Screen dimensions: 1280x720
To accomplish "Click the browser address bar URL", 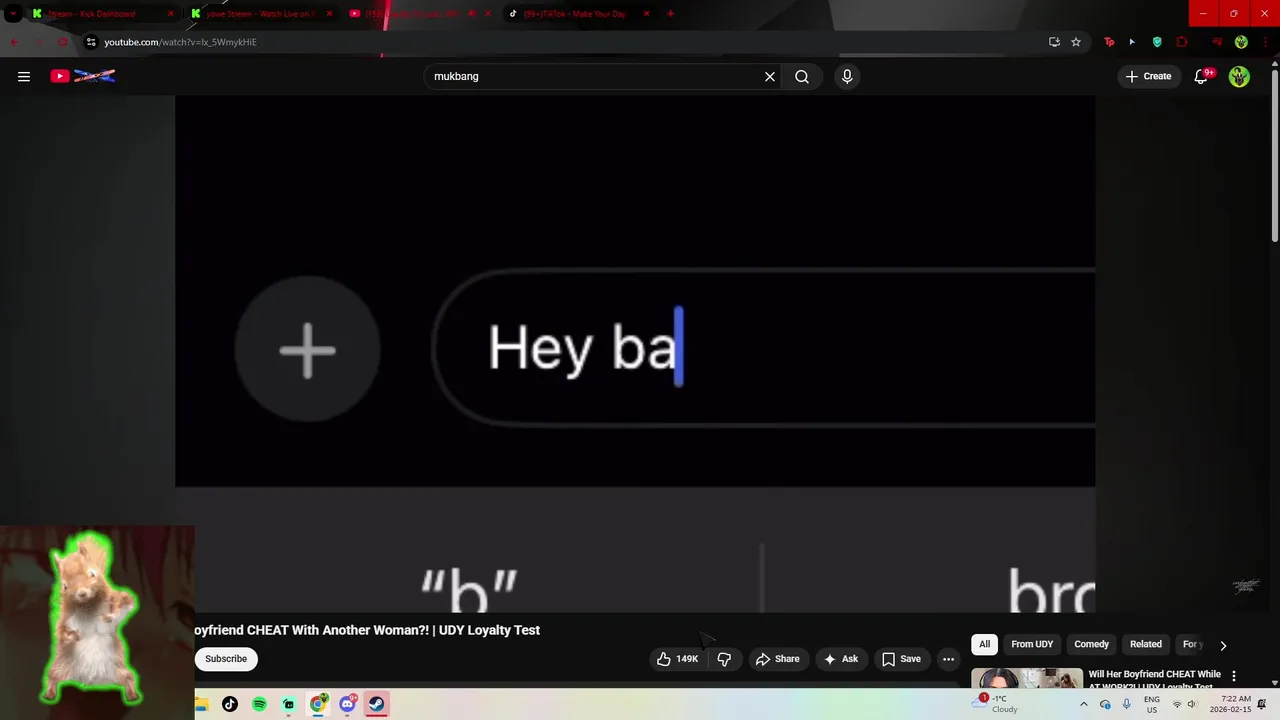I will (x=180, y=42).
